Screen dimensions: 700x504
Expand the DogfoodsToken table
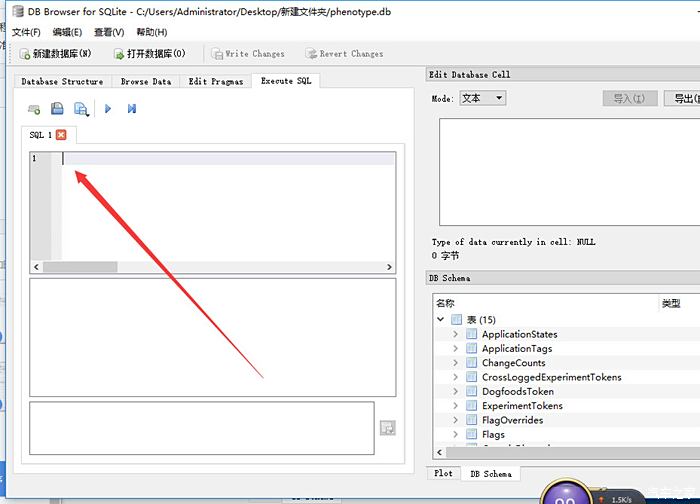455,391
